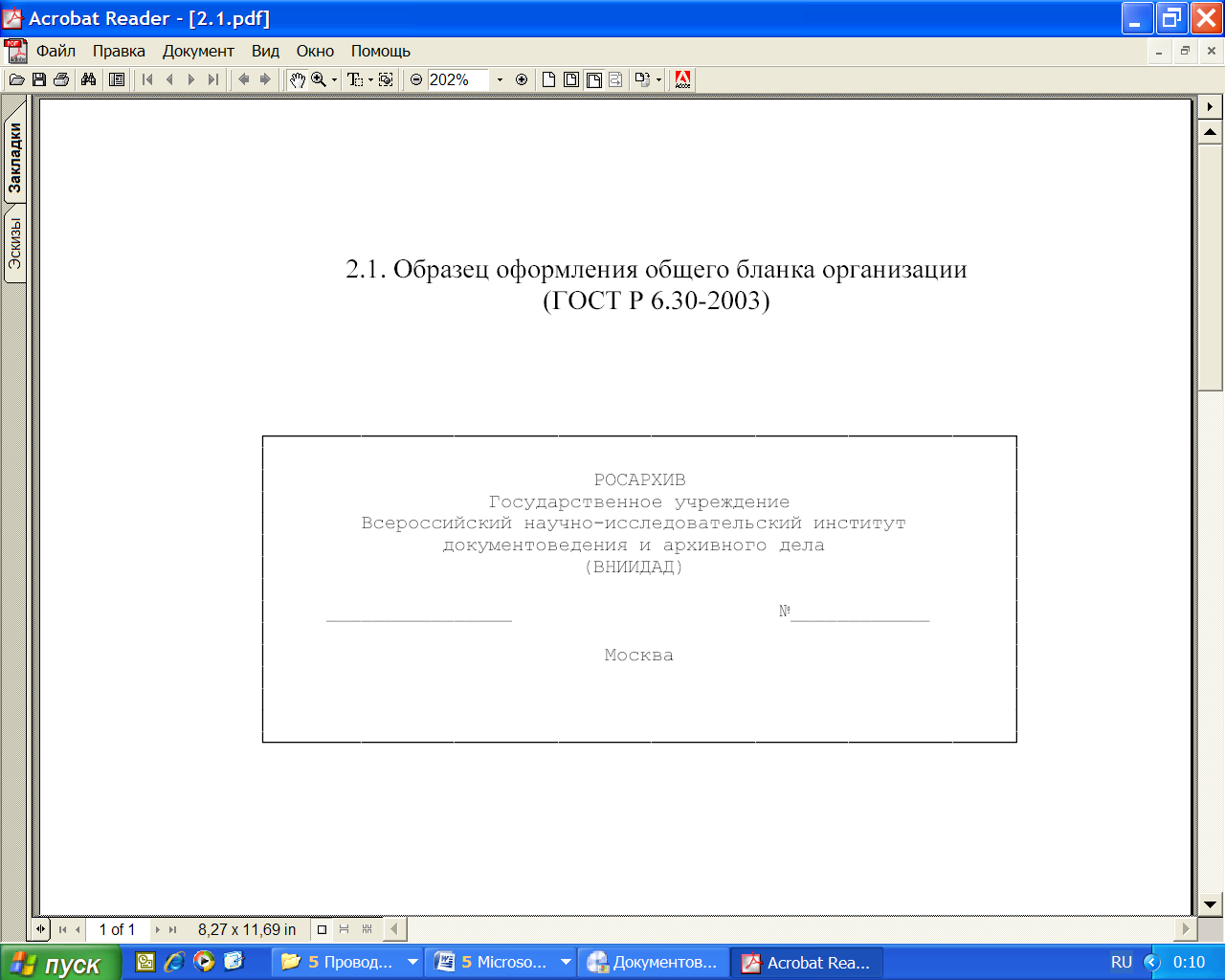Image resolution: width=1225 pixels, height=980 pixels.
Task: Click horizontal scrollbar right arrow
Action: point(1187,928)
